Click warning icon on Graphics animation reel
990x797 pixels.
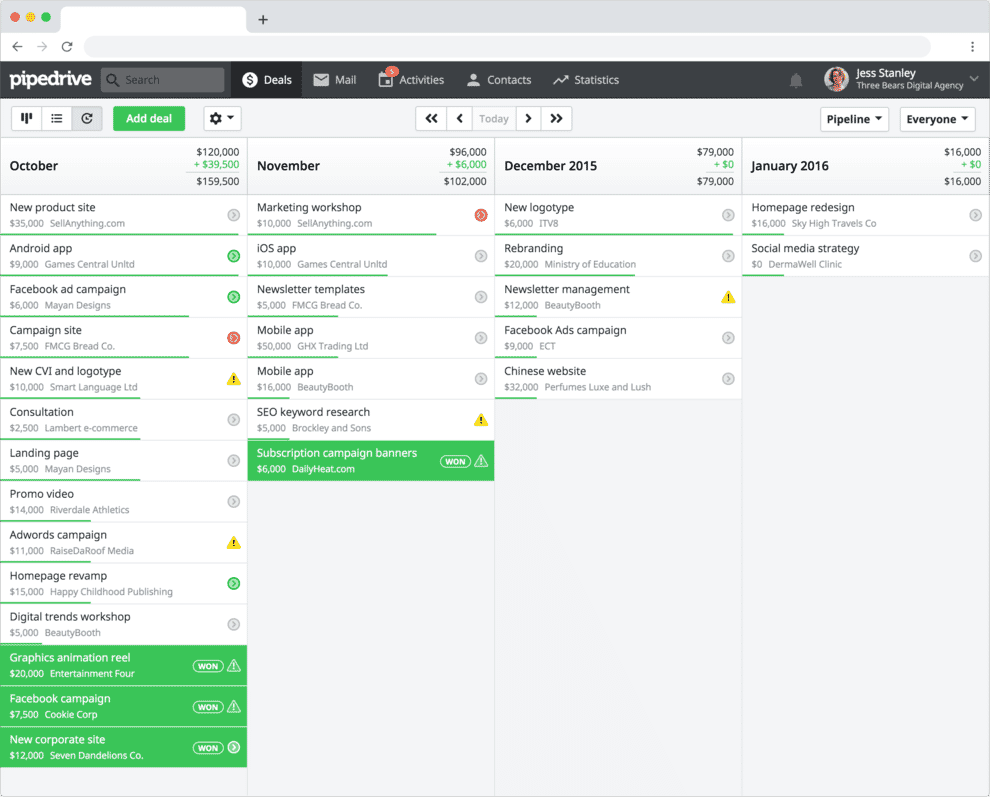[234, 665]
